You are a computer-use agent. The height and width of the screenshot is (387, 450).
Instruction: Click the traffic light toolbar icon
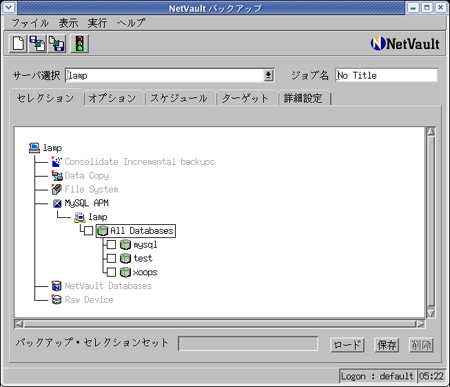coord(79,43)
